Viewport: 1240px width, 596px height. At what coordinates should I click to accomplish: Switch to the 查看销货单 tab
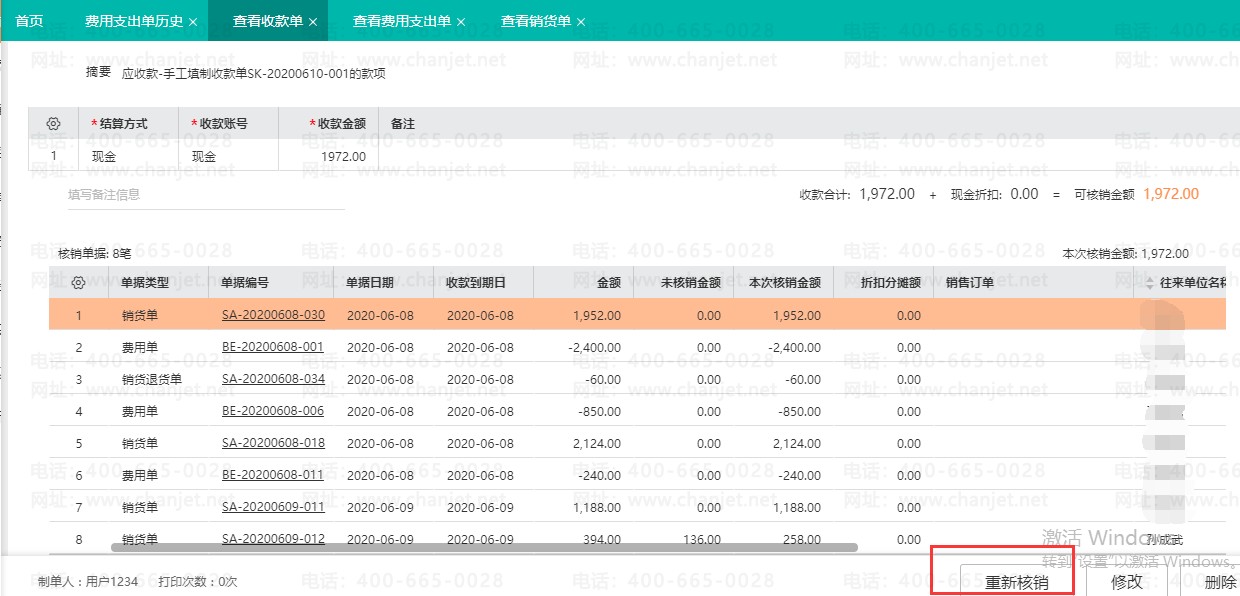535,21
